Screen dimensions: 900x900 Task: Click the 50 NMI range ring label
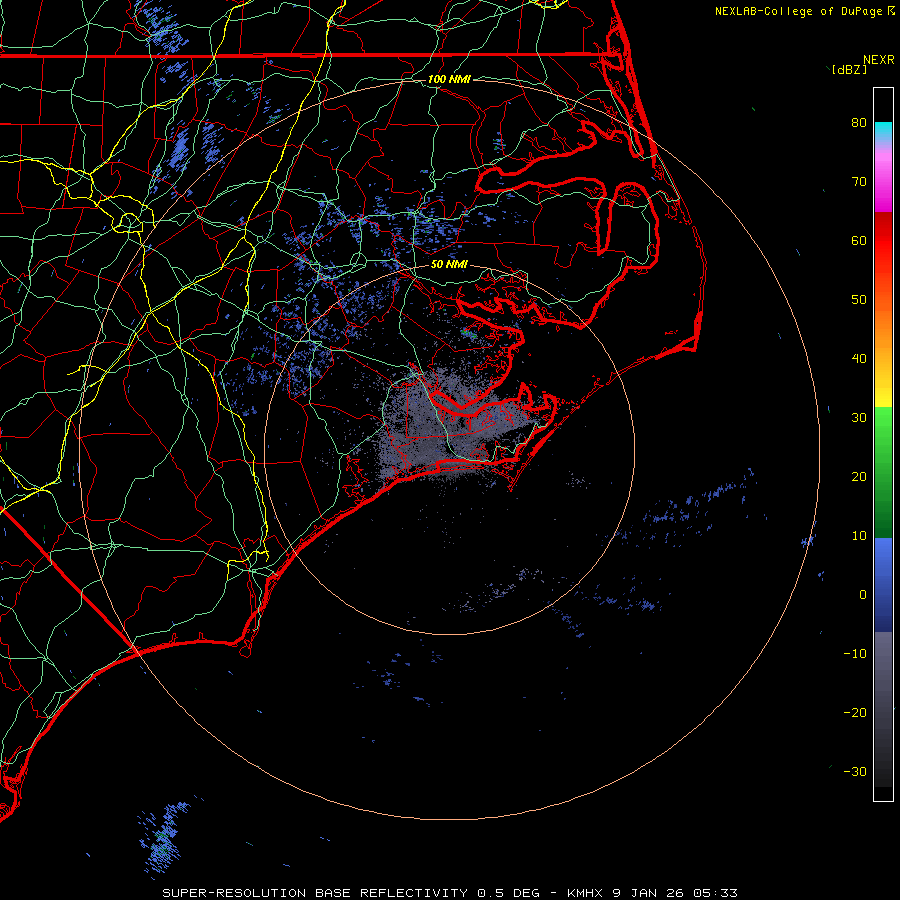pyautogui.click(x=449, y=265)
